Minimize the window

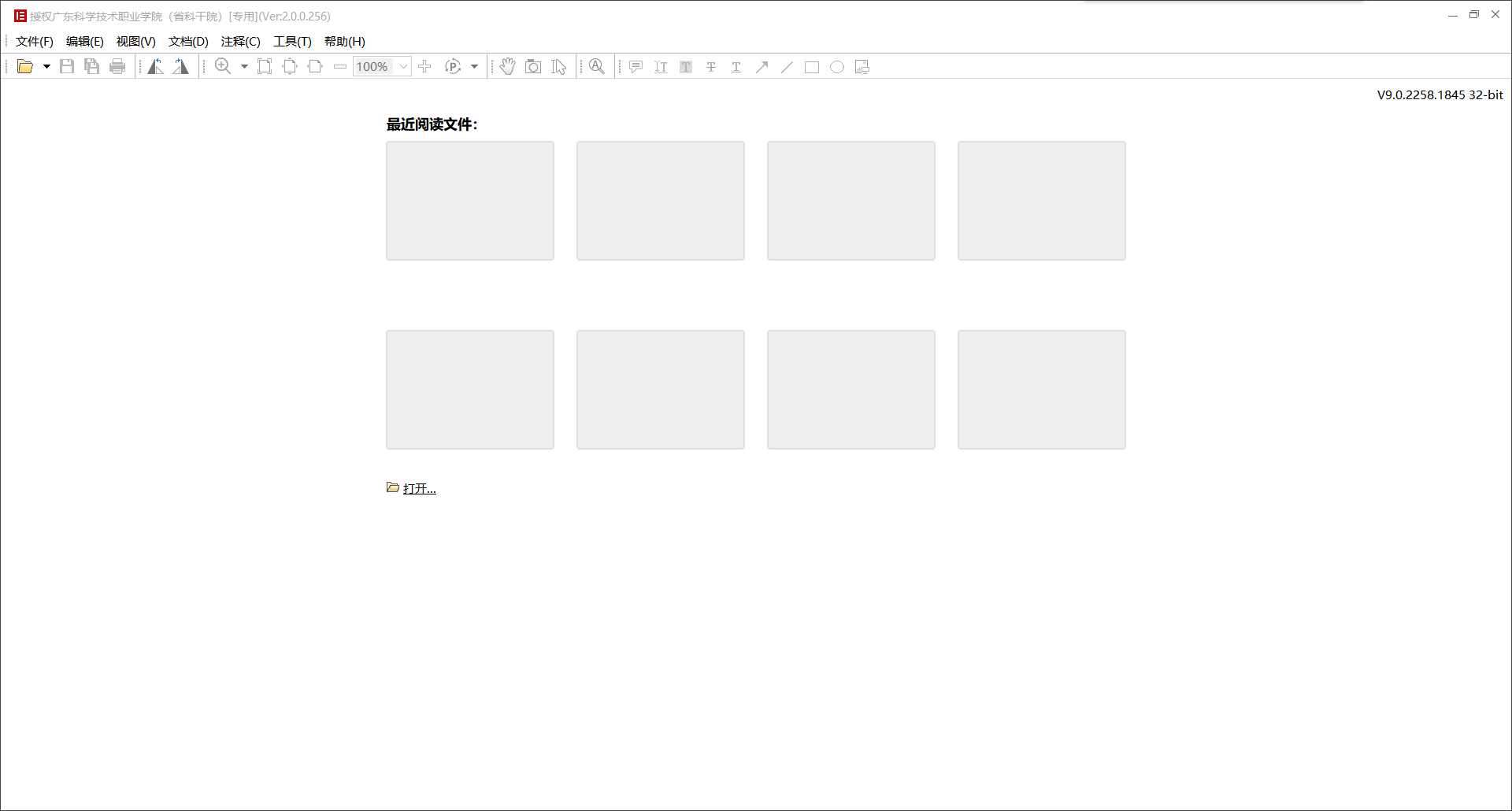1453,15
